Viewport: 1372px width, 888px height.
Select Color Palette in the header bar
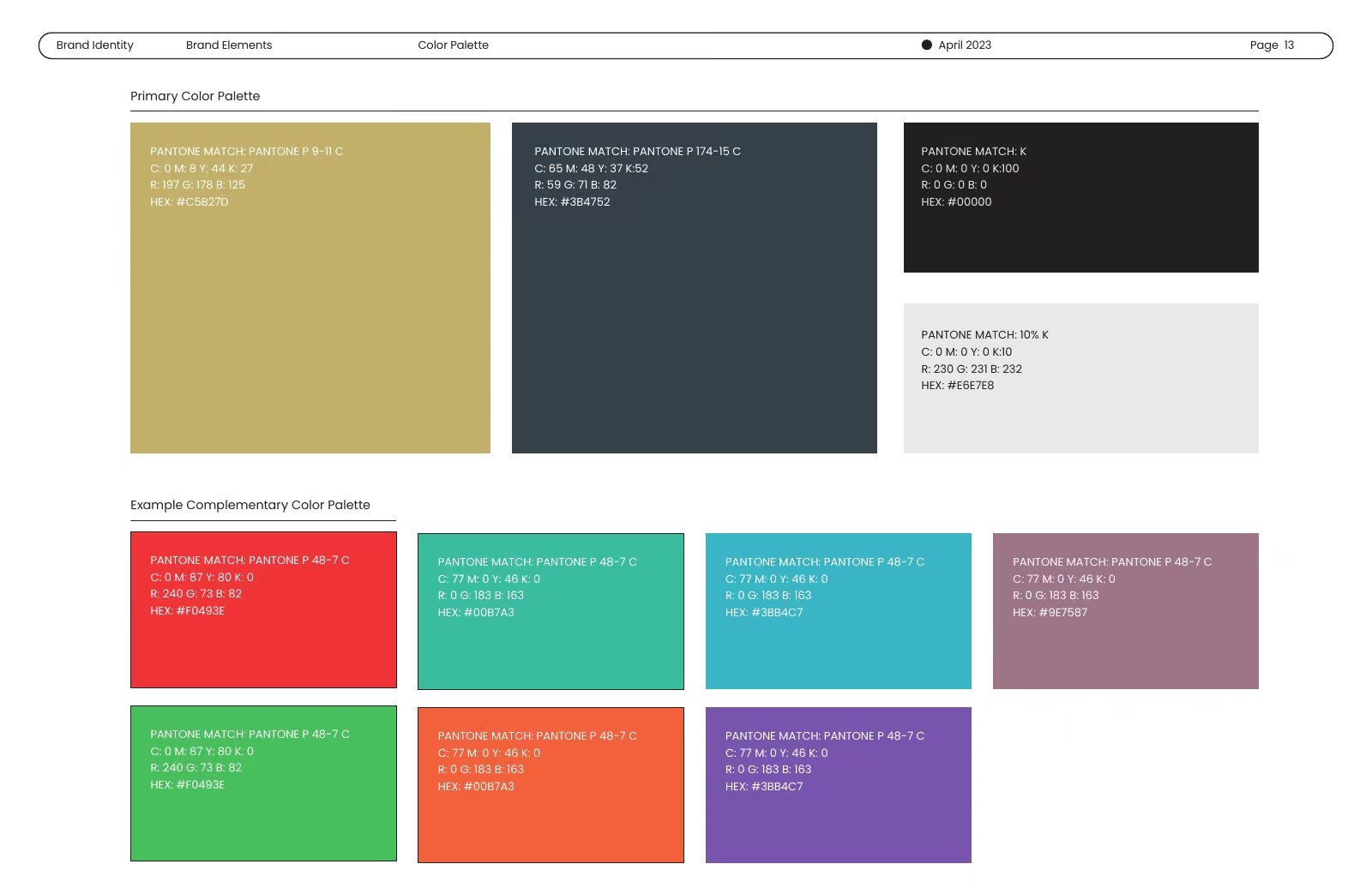[453, 45]
